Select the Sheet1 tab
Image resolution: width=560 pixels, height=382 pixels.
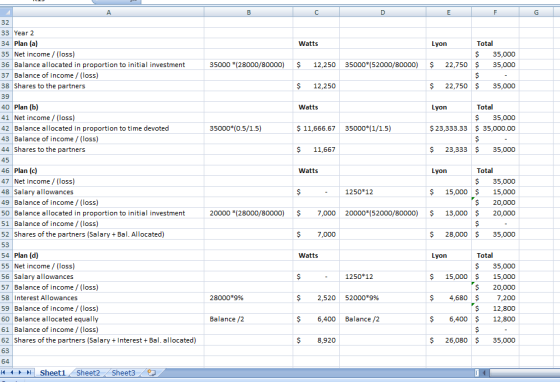pyautogui.click(x=53, y=373)
